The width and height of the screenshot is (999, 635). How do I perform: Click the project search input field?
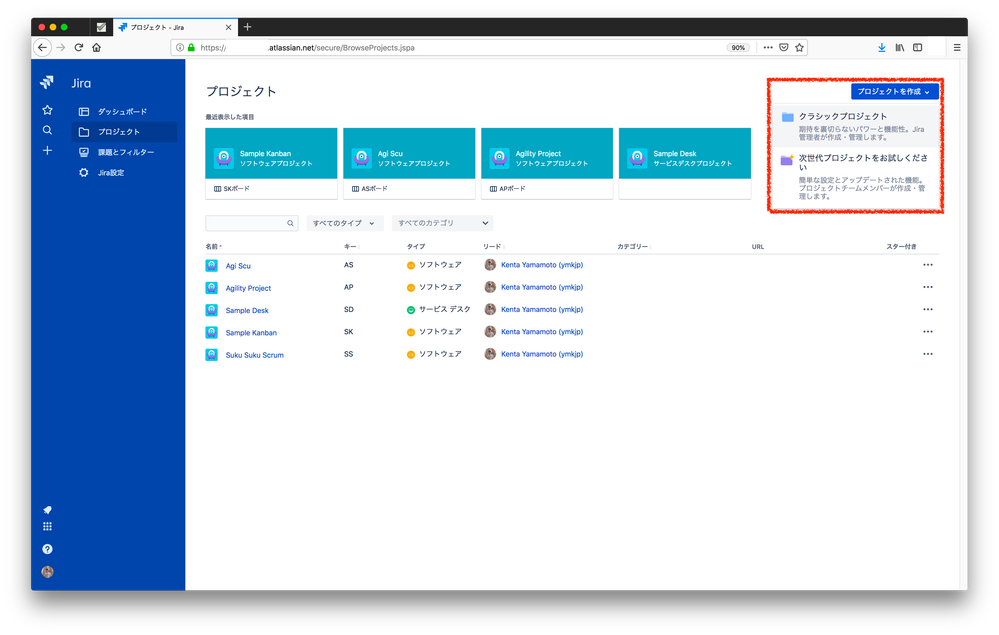(x=252, y=224)
